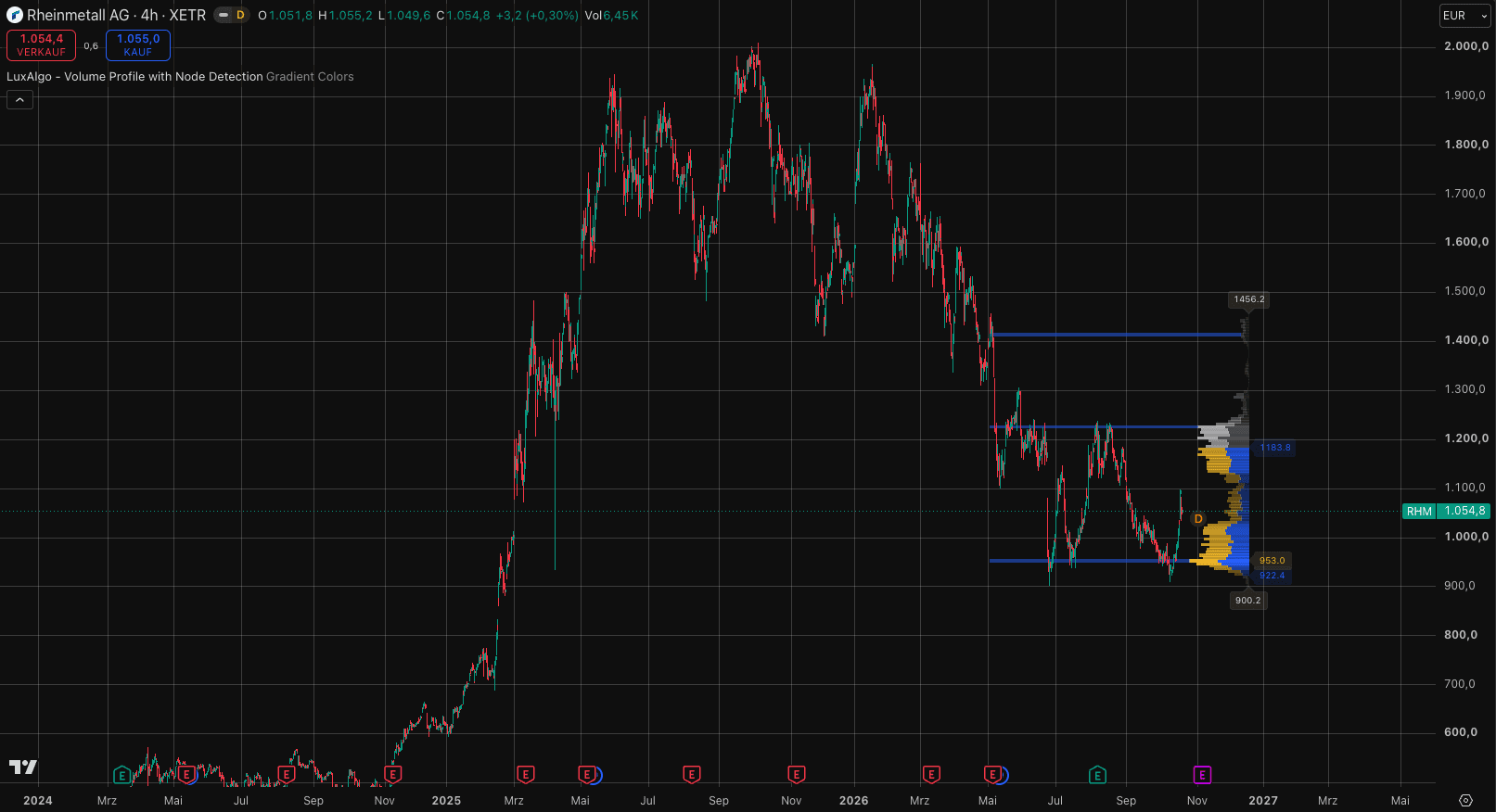Viewport: 1496px width, 812px height.
Task: Click the purple upcoming earnings marker near Nov 2026
Action: [x=1202, y=775]
